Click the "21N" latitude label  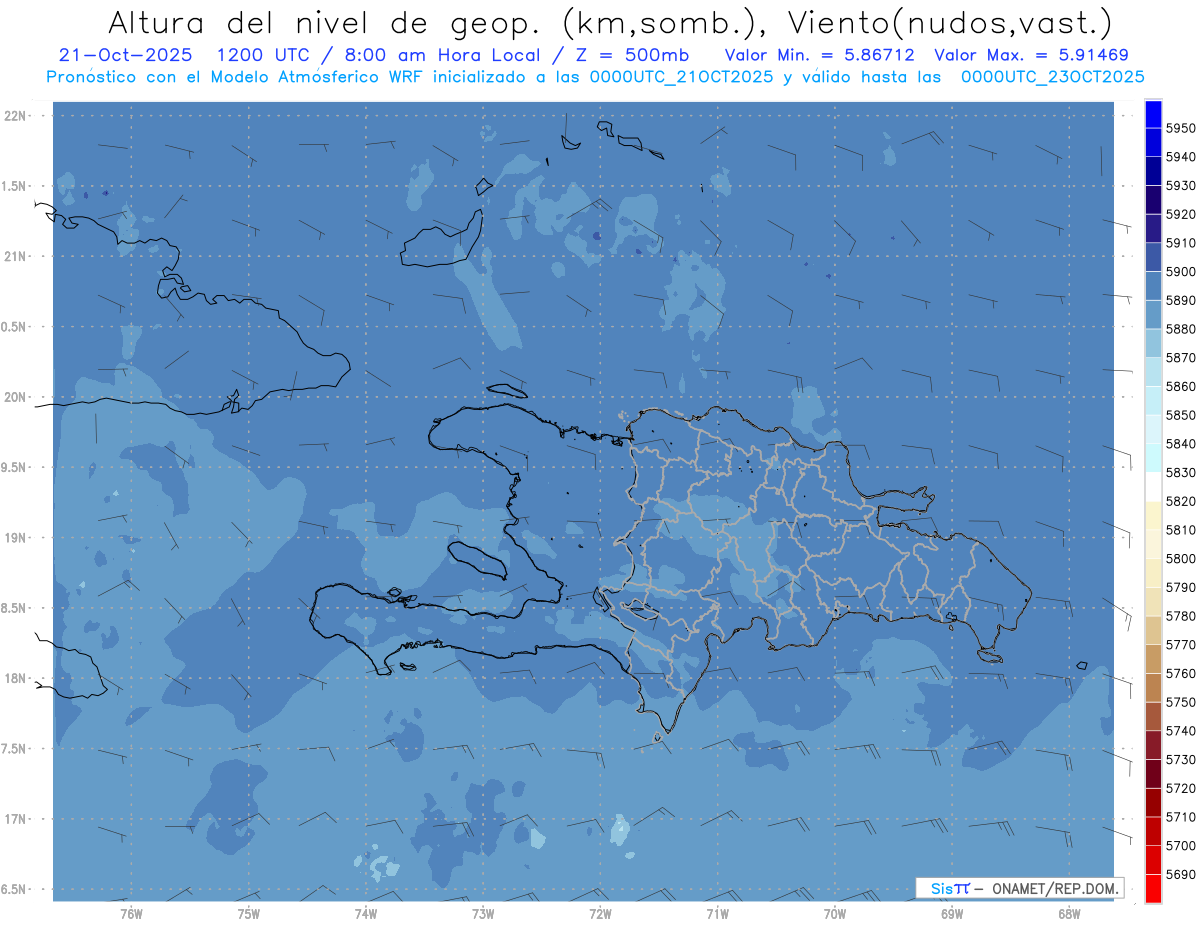click(14, 256)
